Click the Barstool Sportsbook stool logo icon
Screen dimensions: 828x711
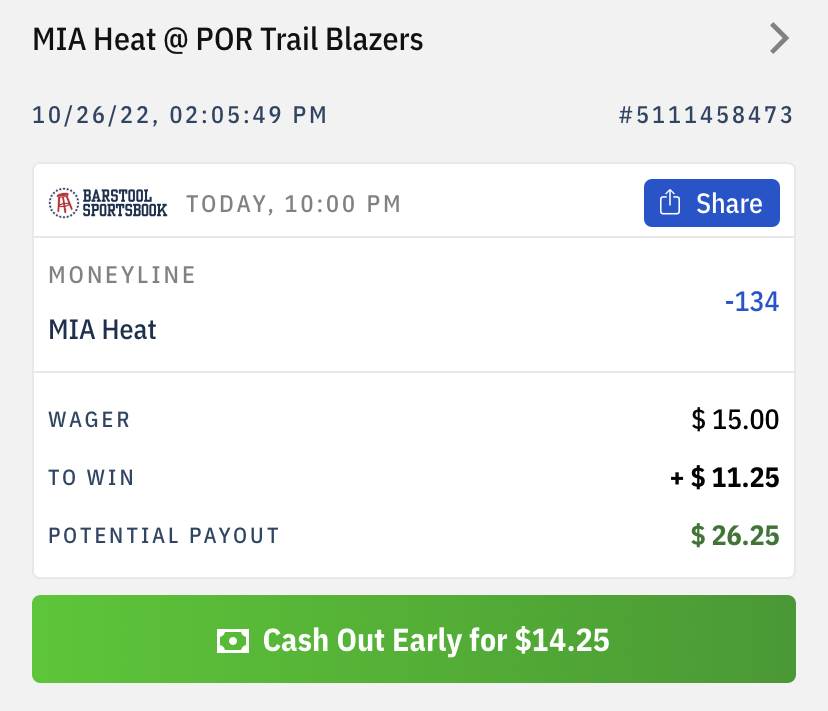pyautogui.click(x=64, y=203)
